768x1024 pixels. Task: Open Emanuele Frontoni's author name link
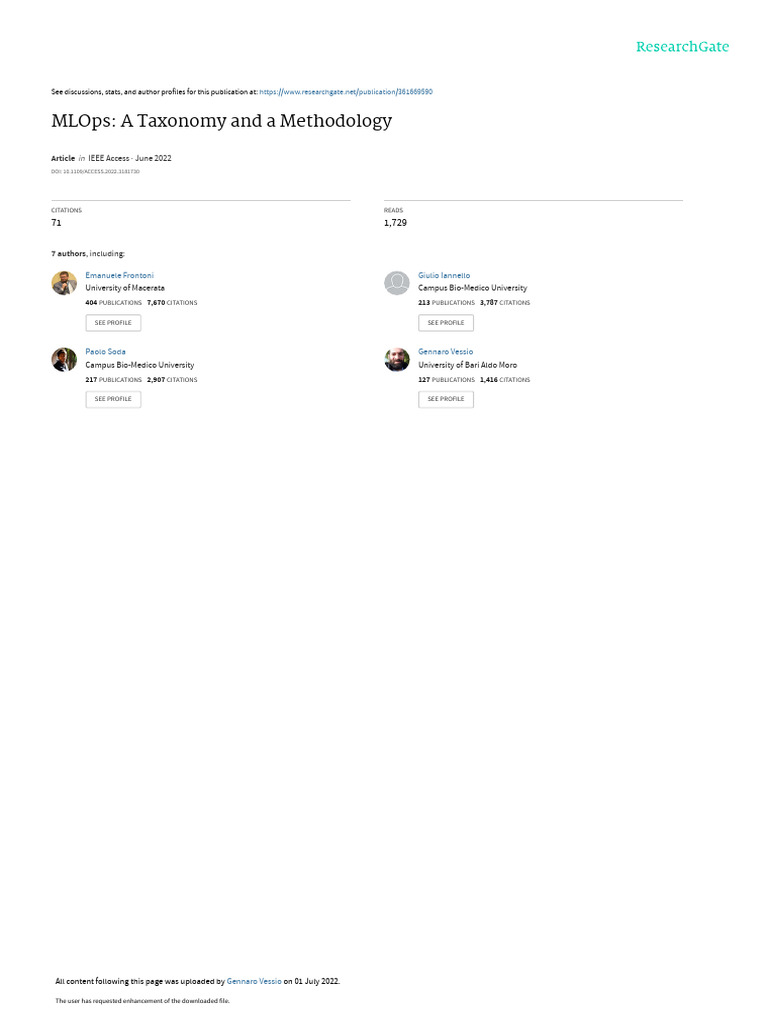pos(120,276)
